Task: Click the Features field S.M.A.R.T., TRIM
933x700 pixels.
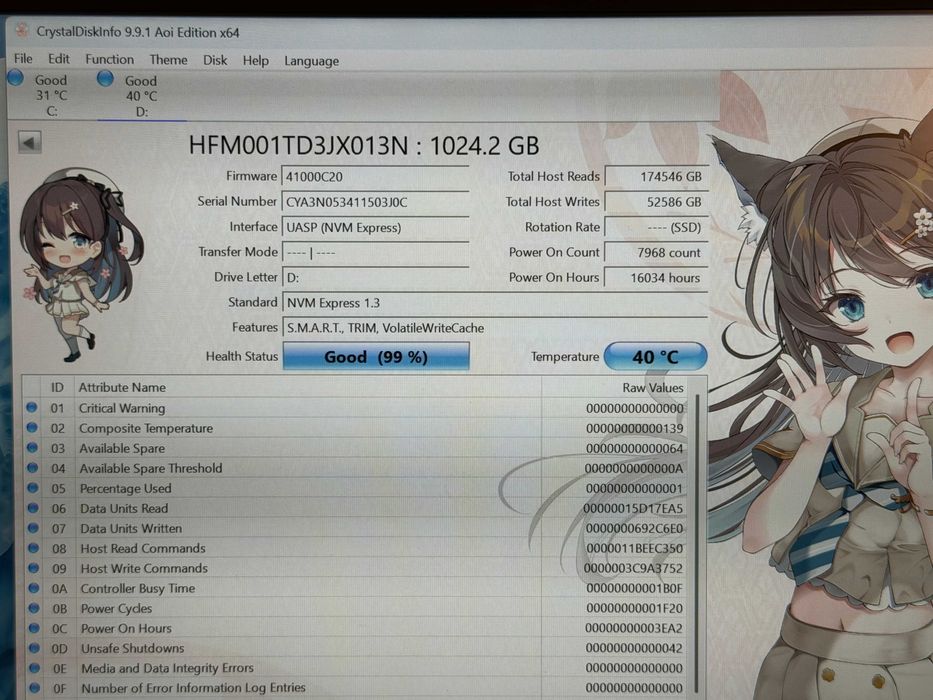Action: click(x=495, y=328)
